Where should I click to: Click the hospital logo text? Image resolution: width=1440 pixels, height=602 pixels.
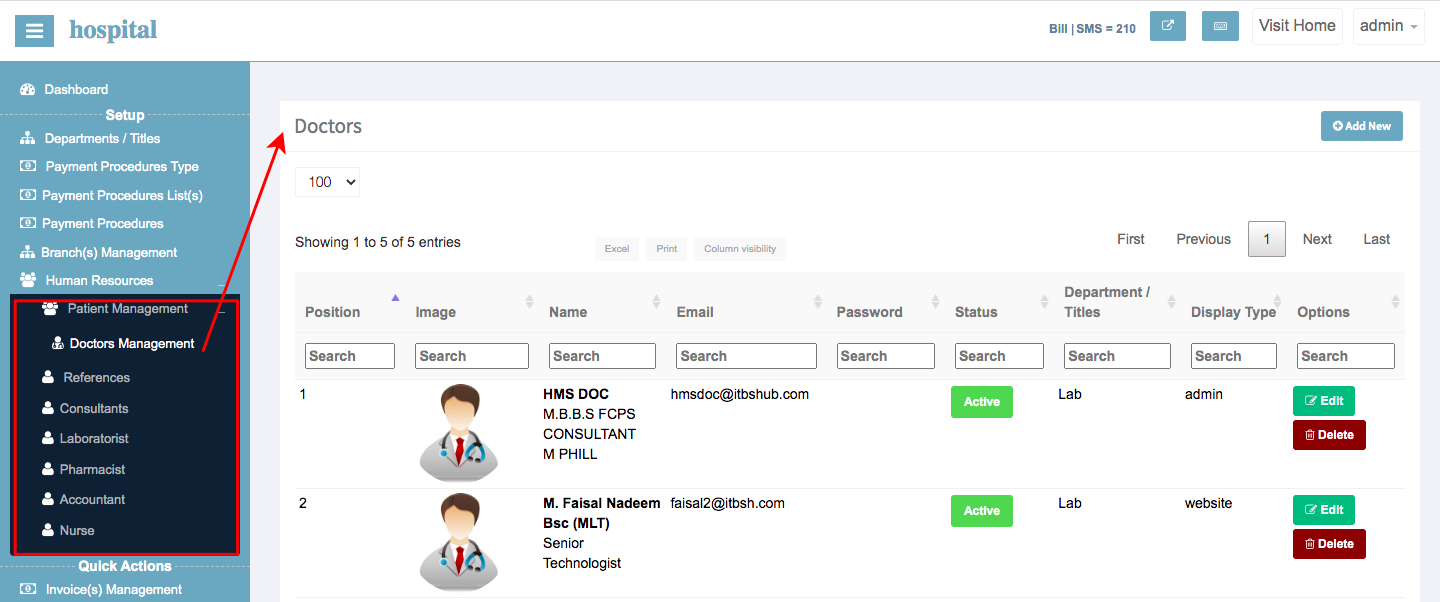coord(113,30)
